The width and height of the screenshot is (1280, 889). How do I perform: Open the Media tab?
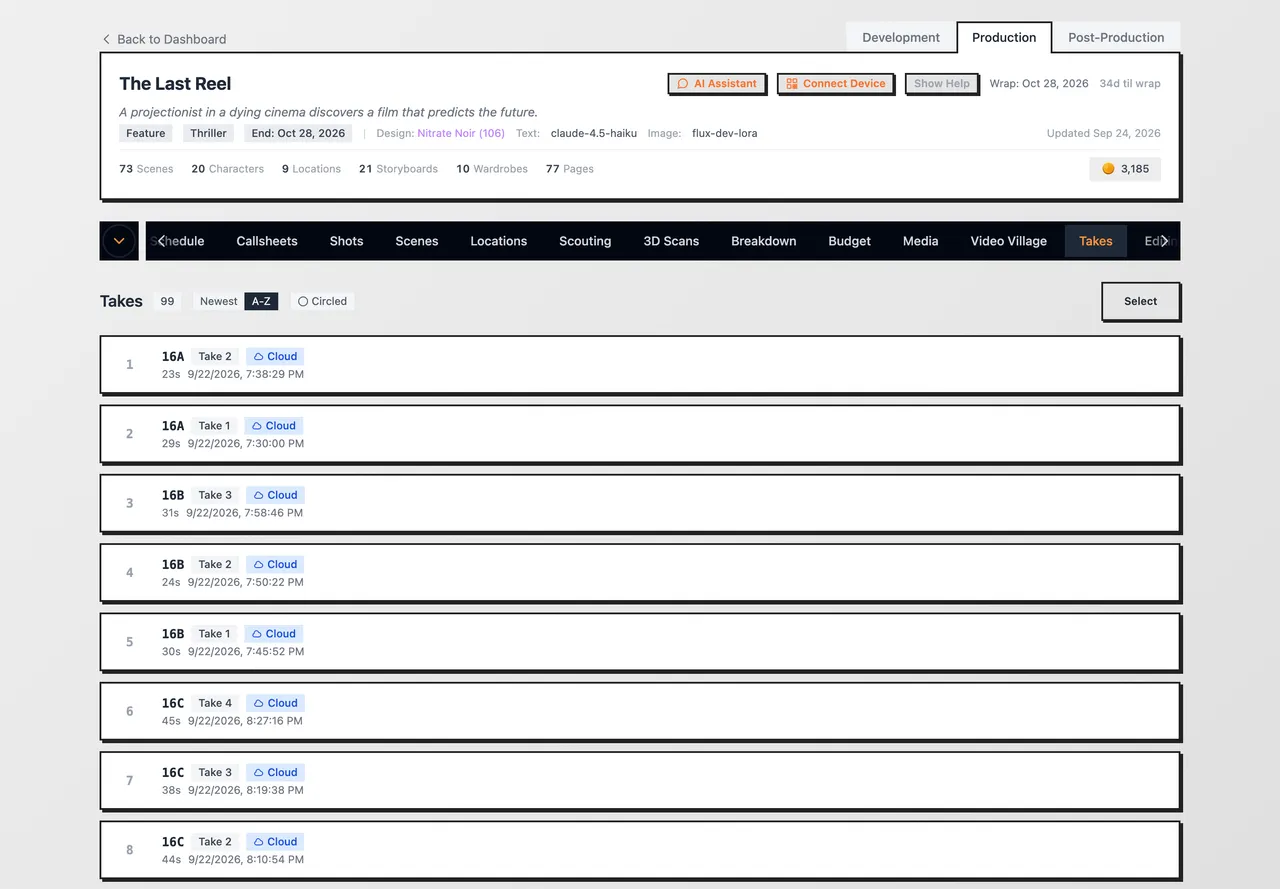coord(921,241)
